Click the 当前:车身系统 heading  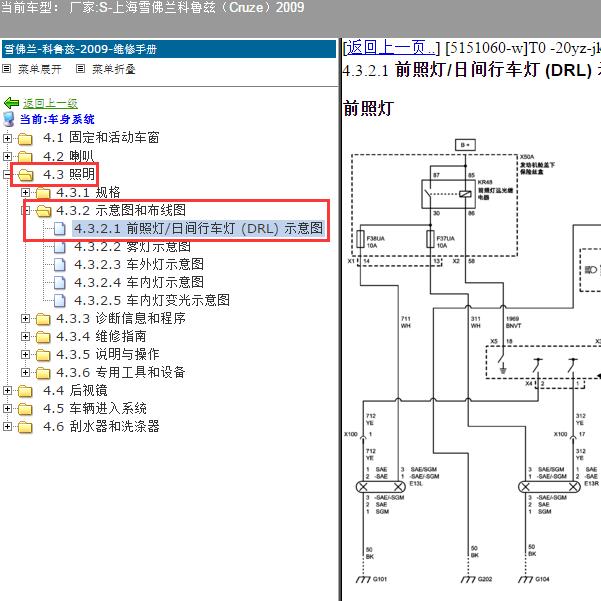[57, 119]
